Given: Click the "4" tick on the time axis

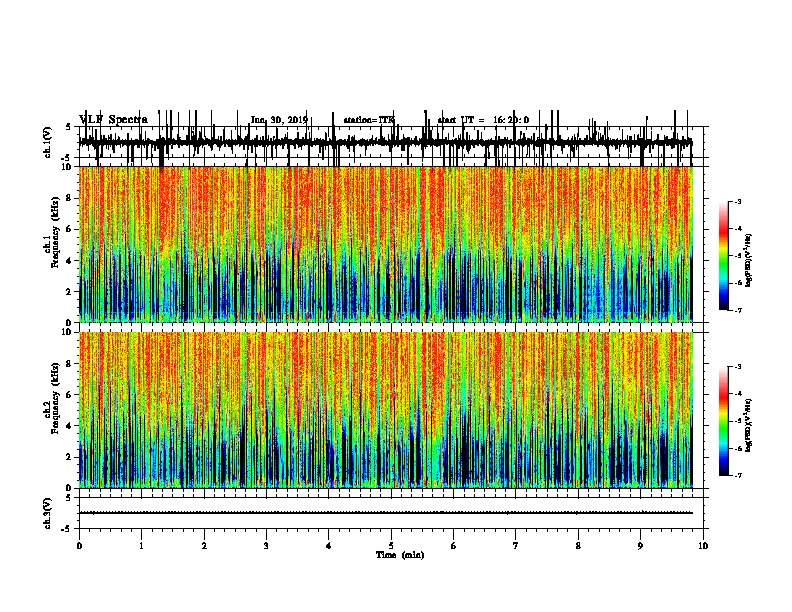Looking at the screenshot, I should 329,546.
